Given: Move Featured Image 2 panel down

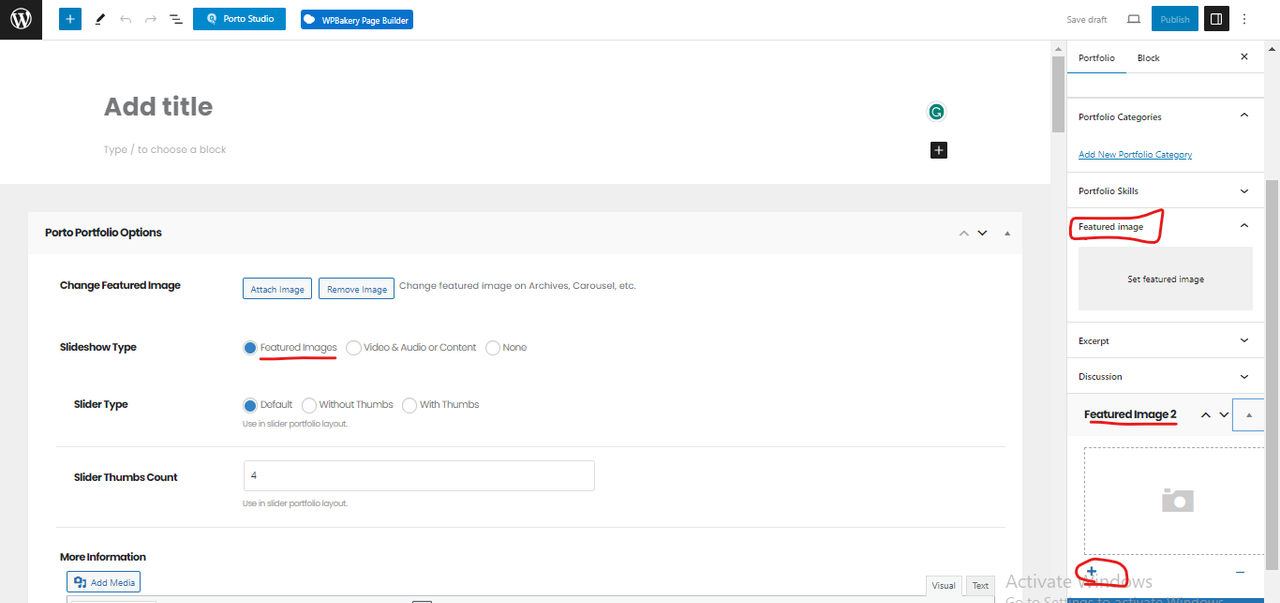Looking at the screenshot, I should pos(1224,415).
